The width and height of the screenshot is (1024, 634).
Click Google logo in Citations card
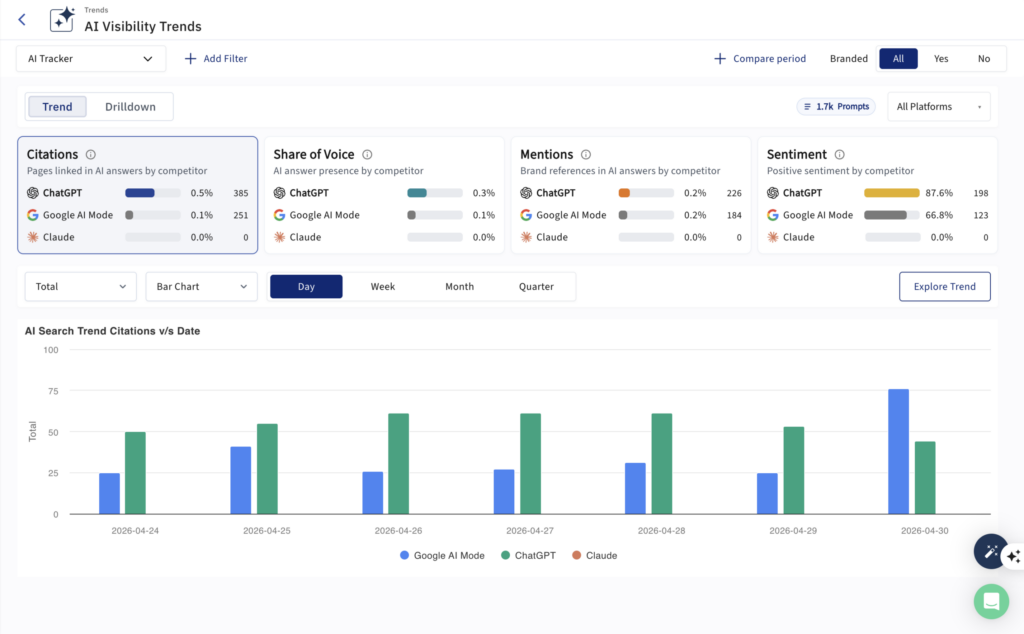(33, 215)
